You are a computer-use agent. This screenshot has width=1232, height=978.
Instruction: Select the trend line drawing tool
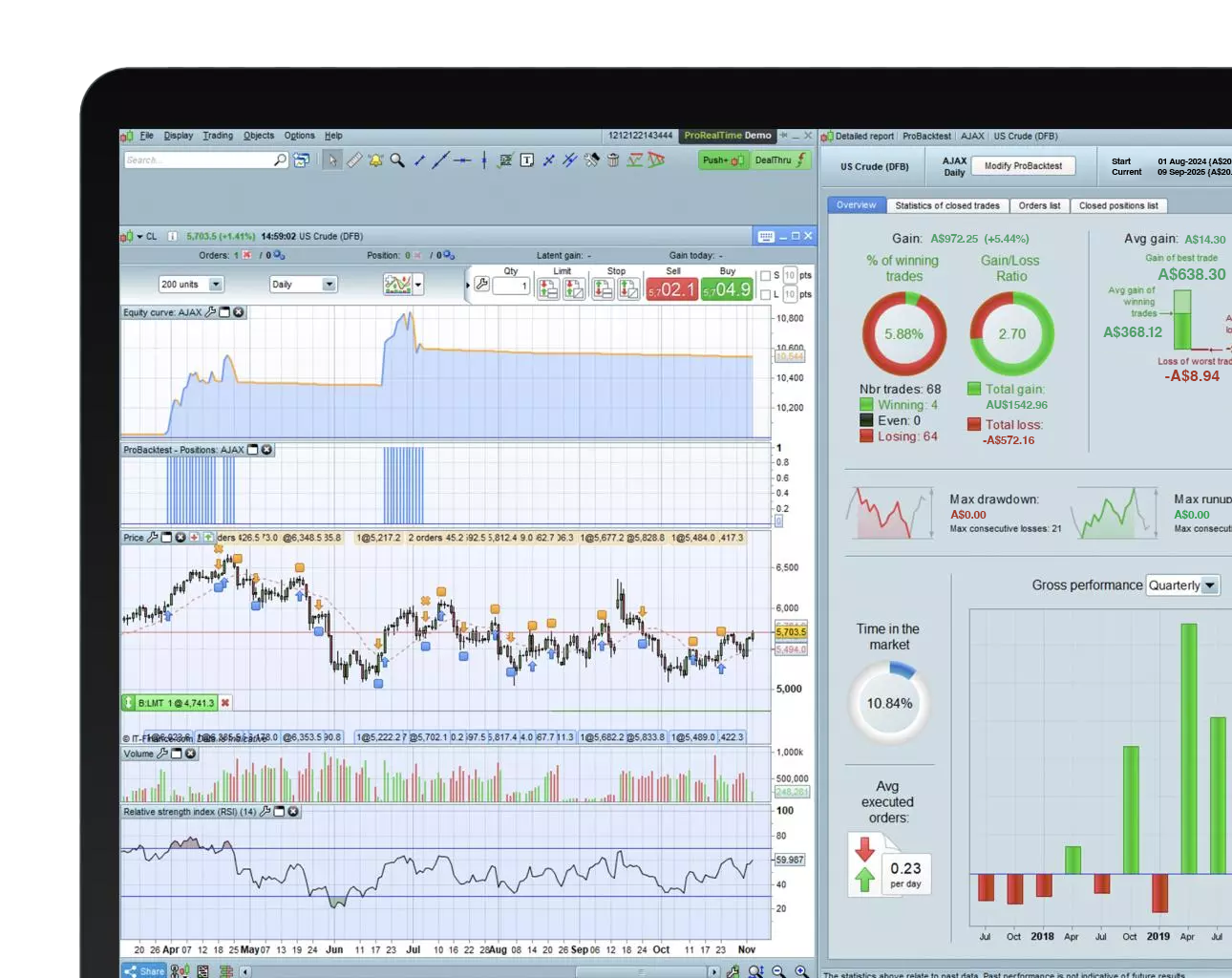click(x=443, y=159)
